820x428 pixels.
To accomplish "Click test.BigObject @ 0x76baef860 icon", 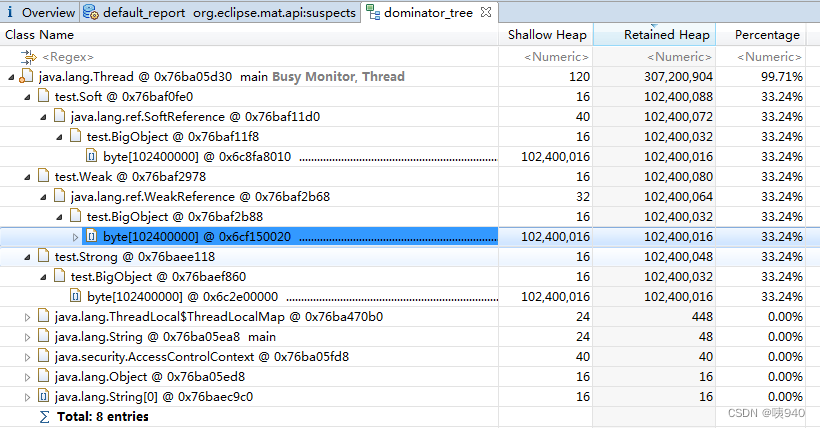I will pyautogui.click(x=60, y=276).
